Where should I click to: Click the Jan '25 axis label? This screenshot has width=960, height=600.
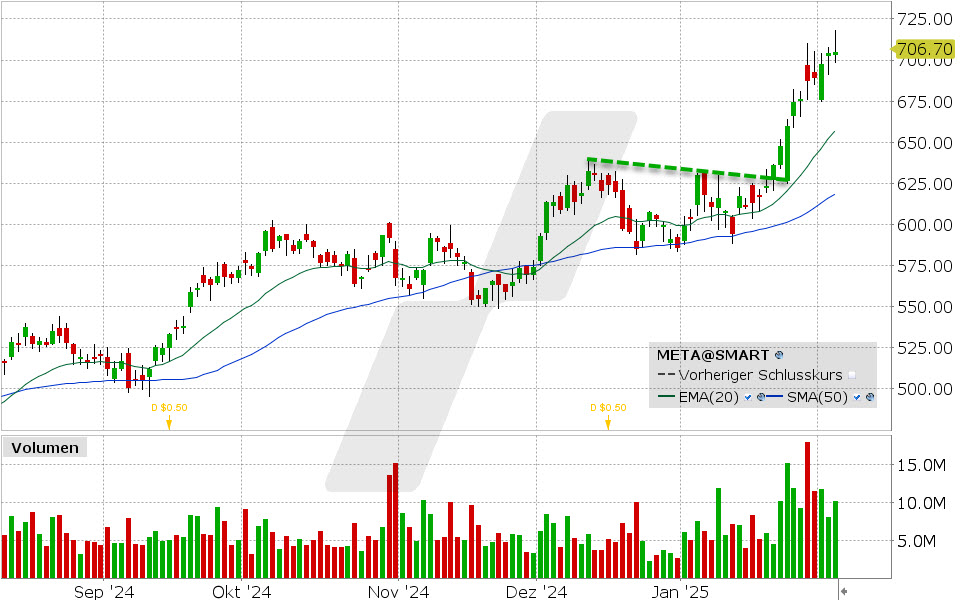coord(680,591)
